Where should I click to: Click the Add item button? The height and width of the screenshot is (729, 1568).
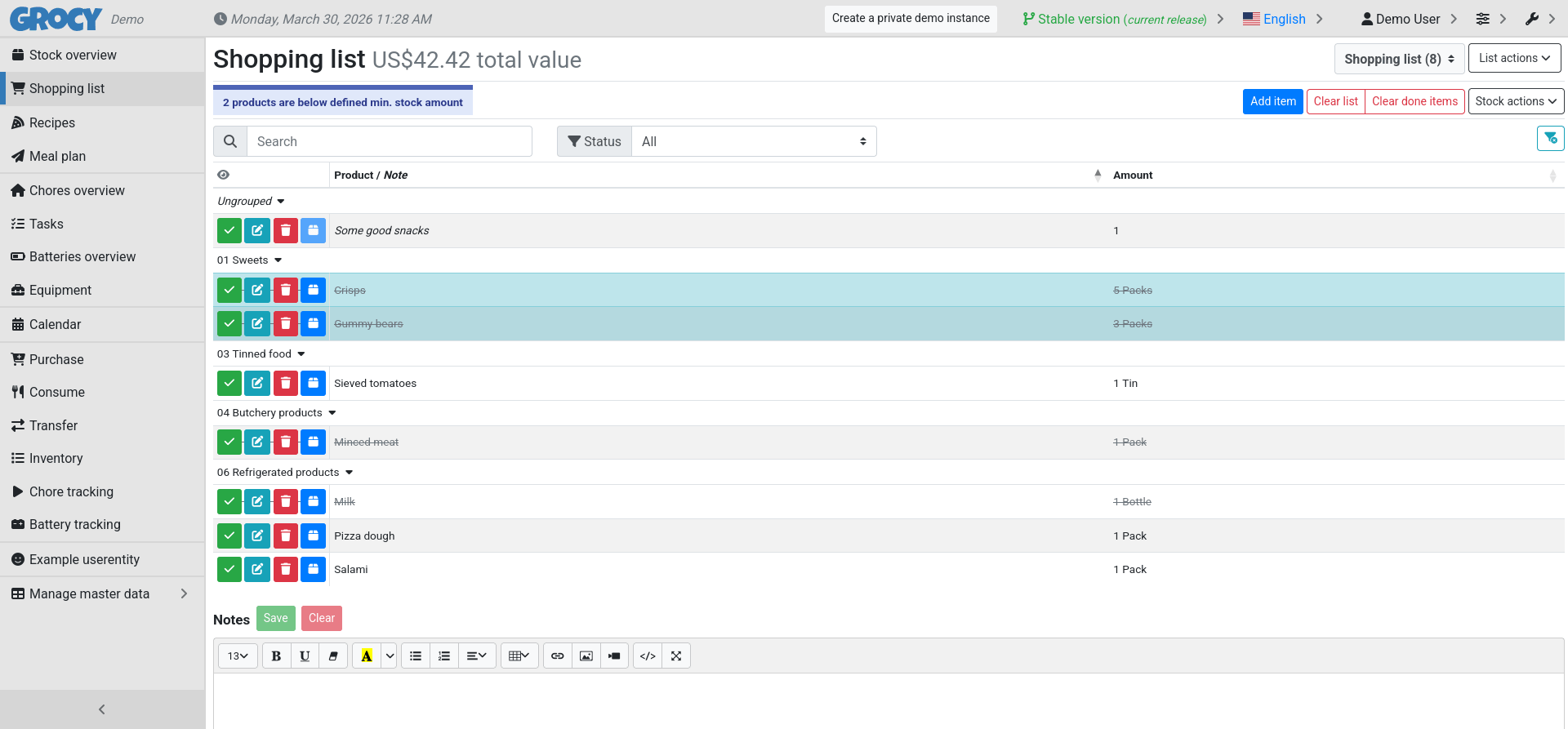(x=1272, y=101)
